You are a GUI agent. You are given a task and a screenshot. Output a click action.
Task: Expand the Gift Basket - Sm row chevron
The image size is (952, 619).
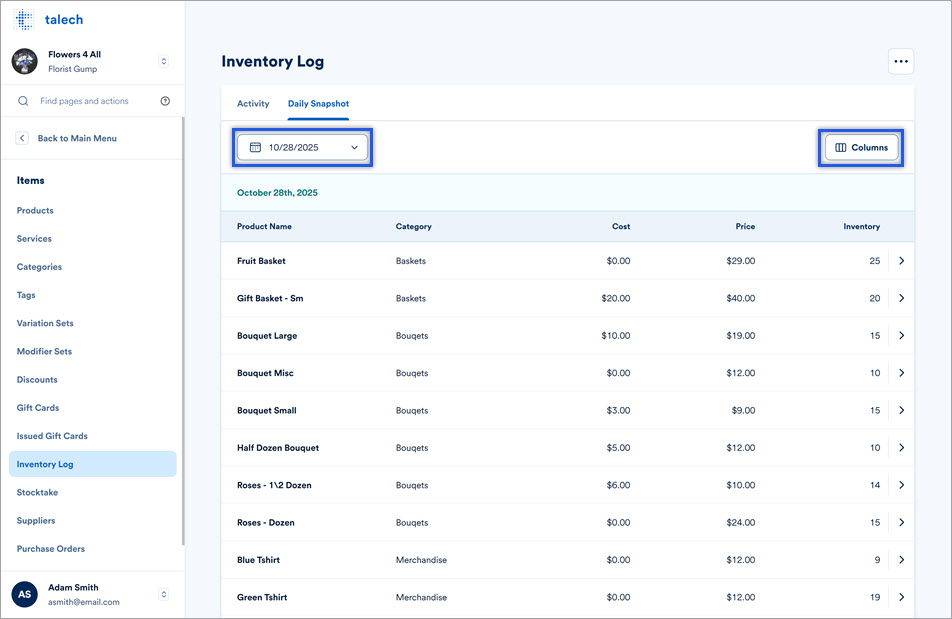(902, 298)
